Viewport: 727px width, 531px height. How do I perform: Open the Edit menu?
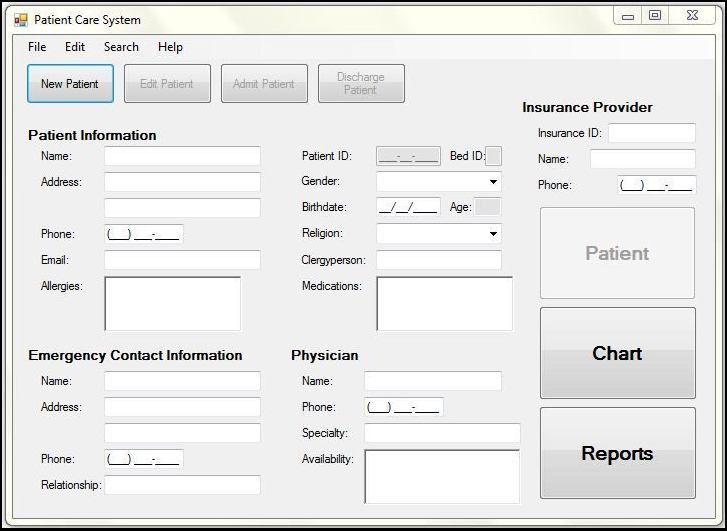tap(75, 47)
